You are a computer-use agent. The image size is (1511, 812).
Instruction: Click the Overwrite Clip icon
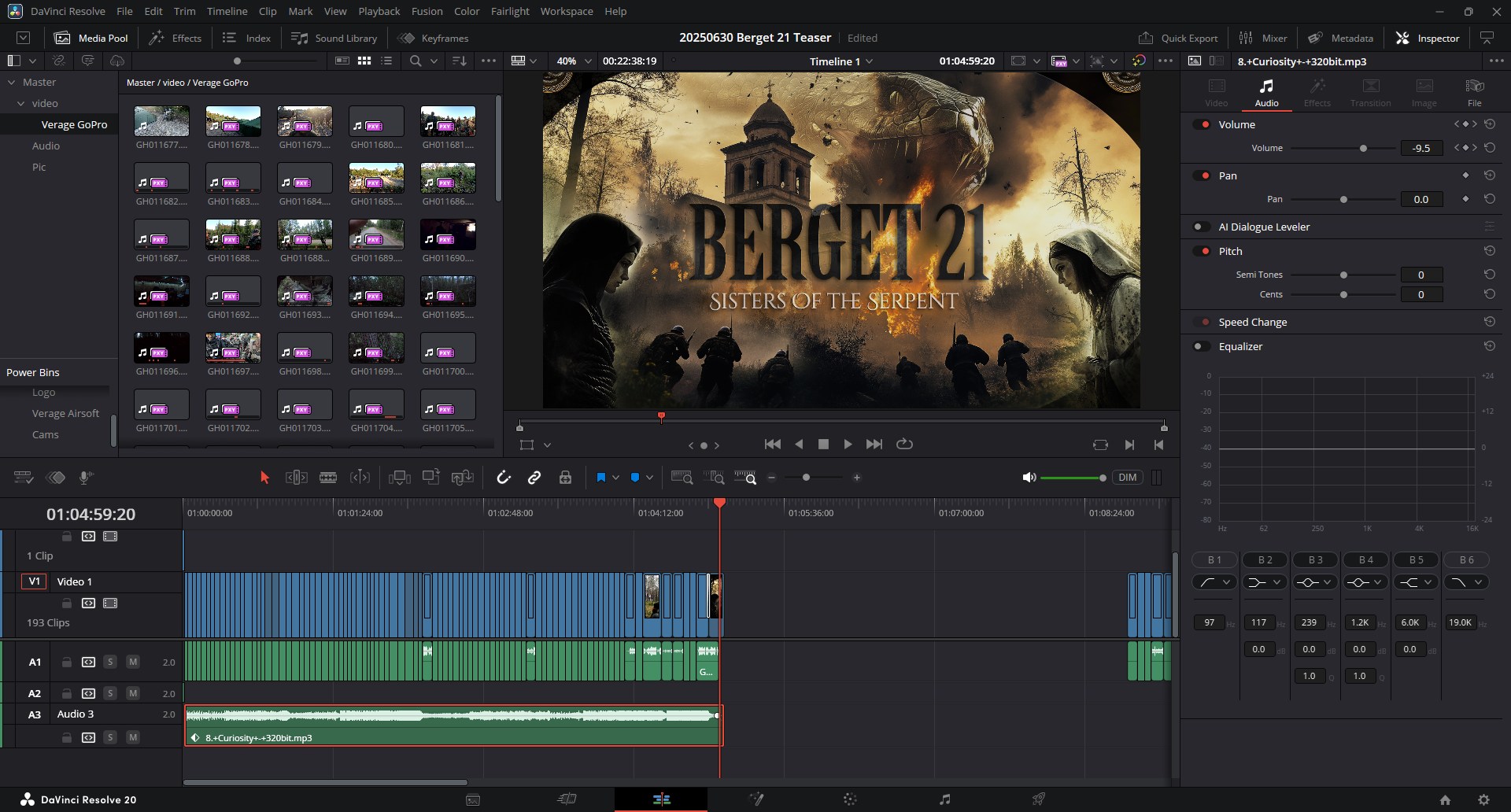pyautogui.click(x=430, y=478)
